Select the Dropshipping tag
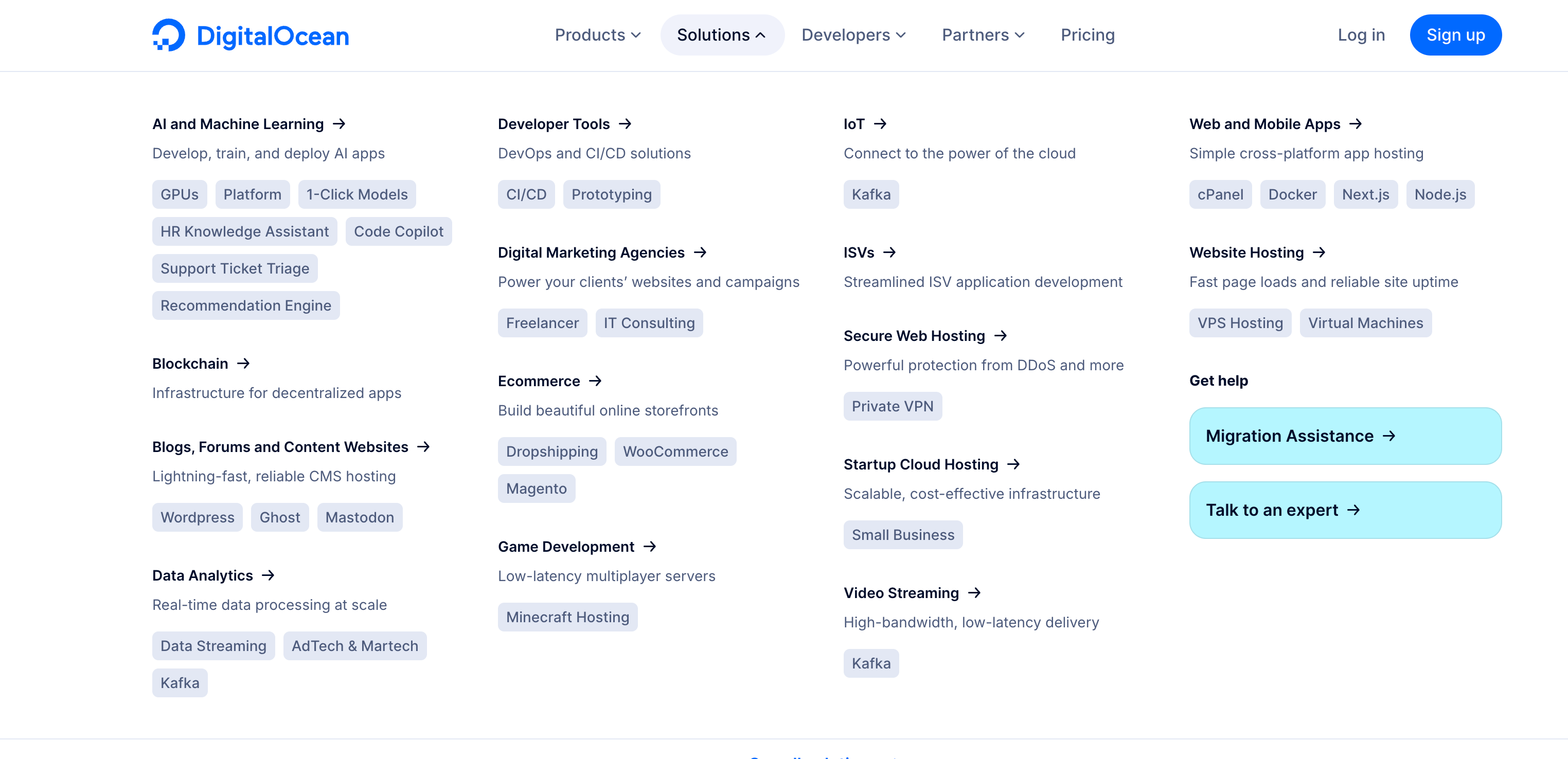 552,451
